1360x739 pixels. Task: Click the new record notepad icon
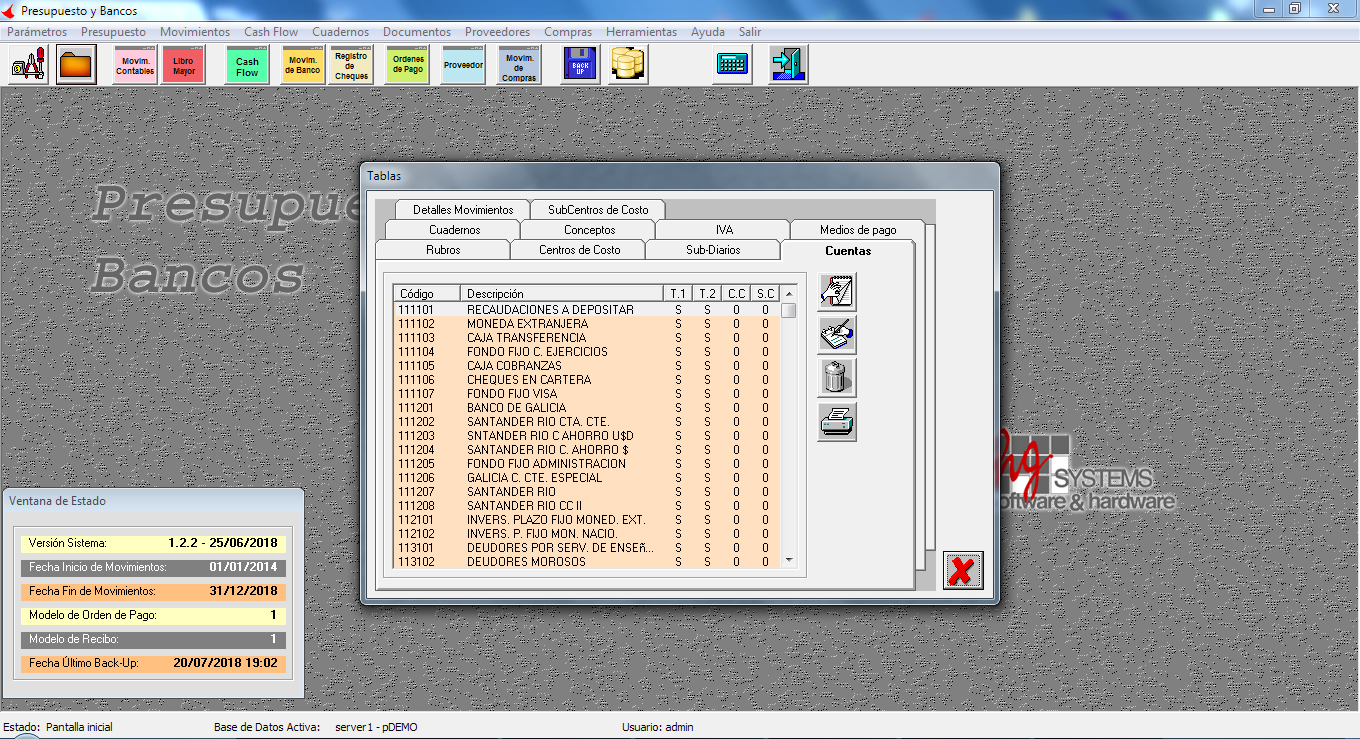[836, 292]
